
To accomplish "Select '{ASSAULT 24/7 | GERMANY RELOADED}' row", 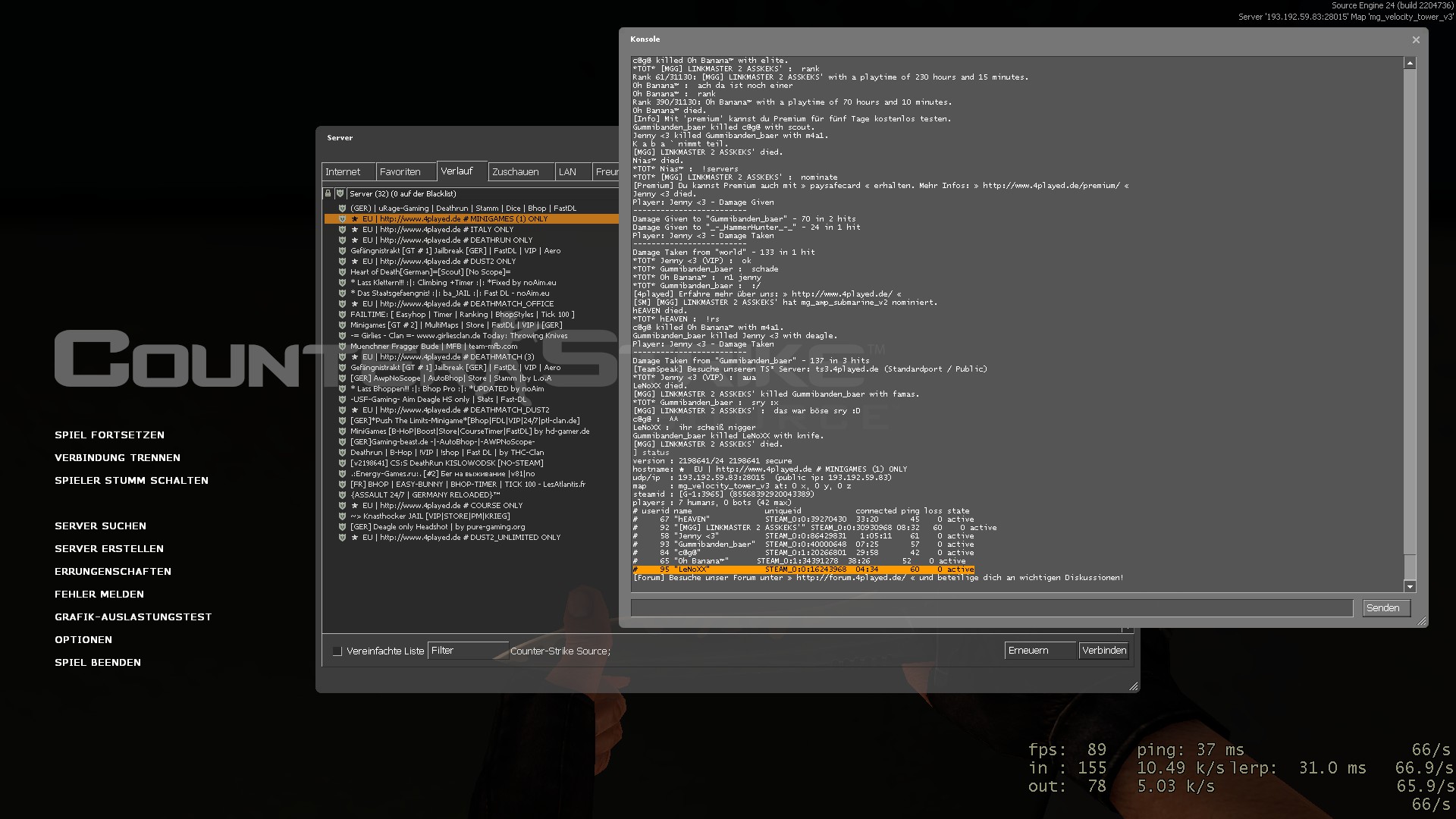I will click(472, 494).
